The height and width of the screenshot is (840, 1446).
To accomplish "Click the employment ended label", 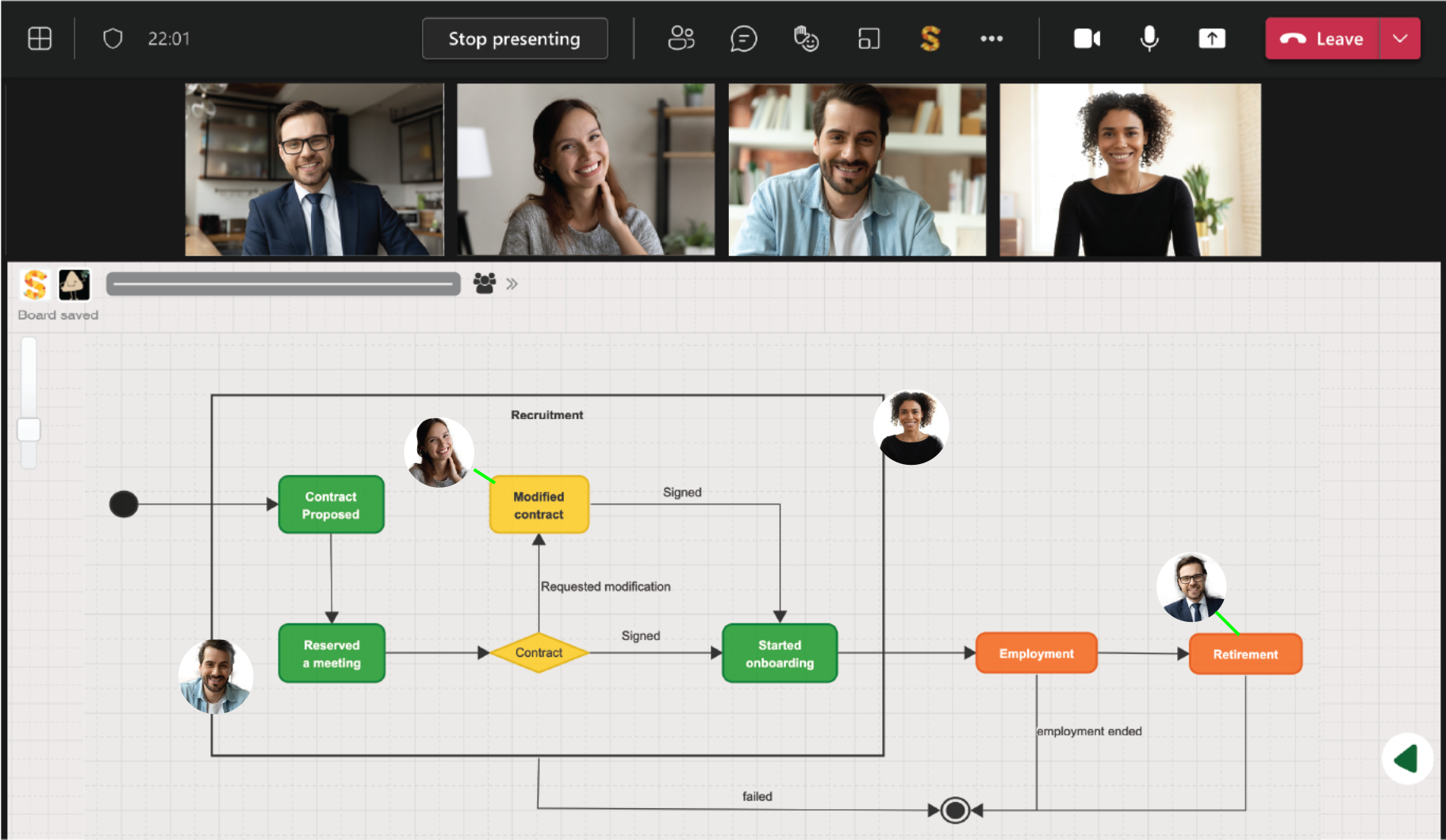I will (x=1089, y=731).
